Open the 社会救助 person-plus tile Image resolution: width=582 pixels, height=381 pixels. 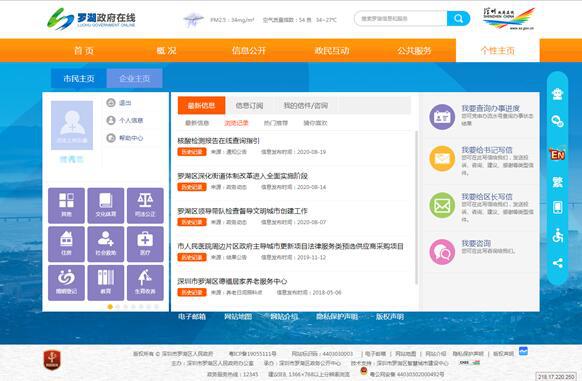click(x=106, y=244)
